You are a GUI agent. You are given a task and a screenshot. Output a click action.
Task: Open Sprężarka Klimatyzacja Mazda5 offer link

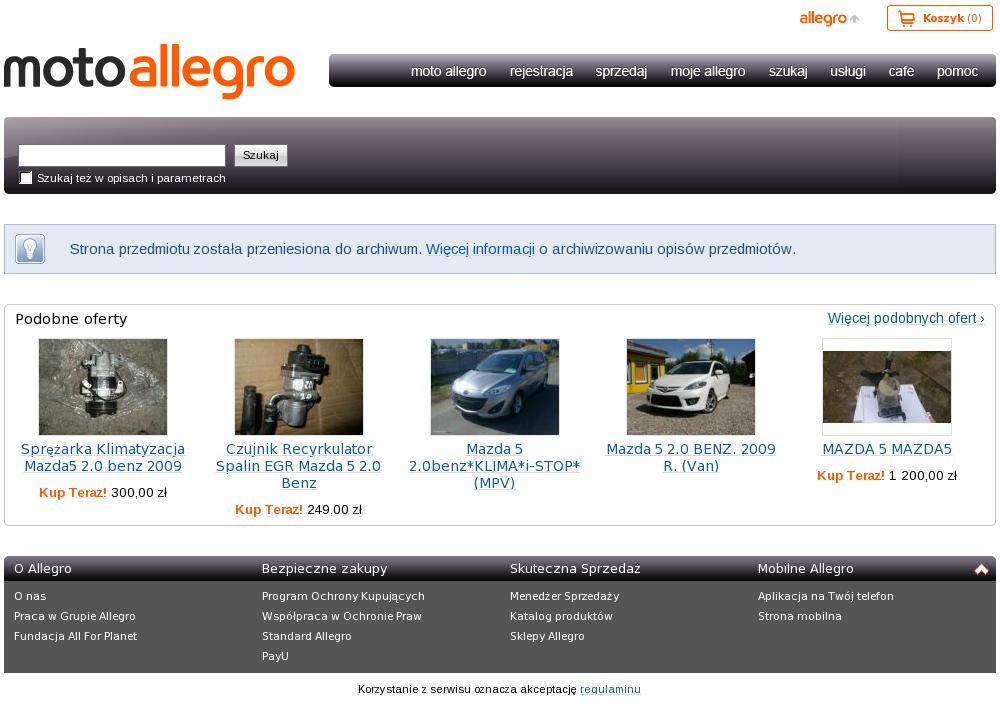(103, 458)
